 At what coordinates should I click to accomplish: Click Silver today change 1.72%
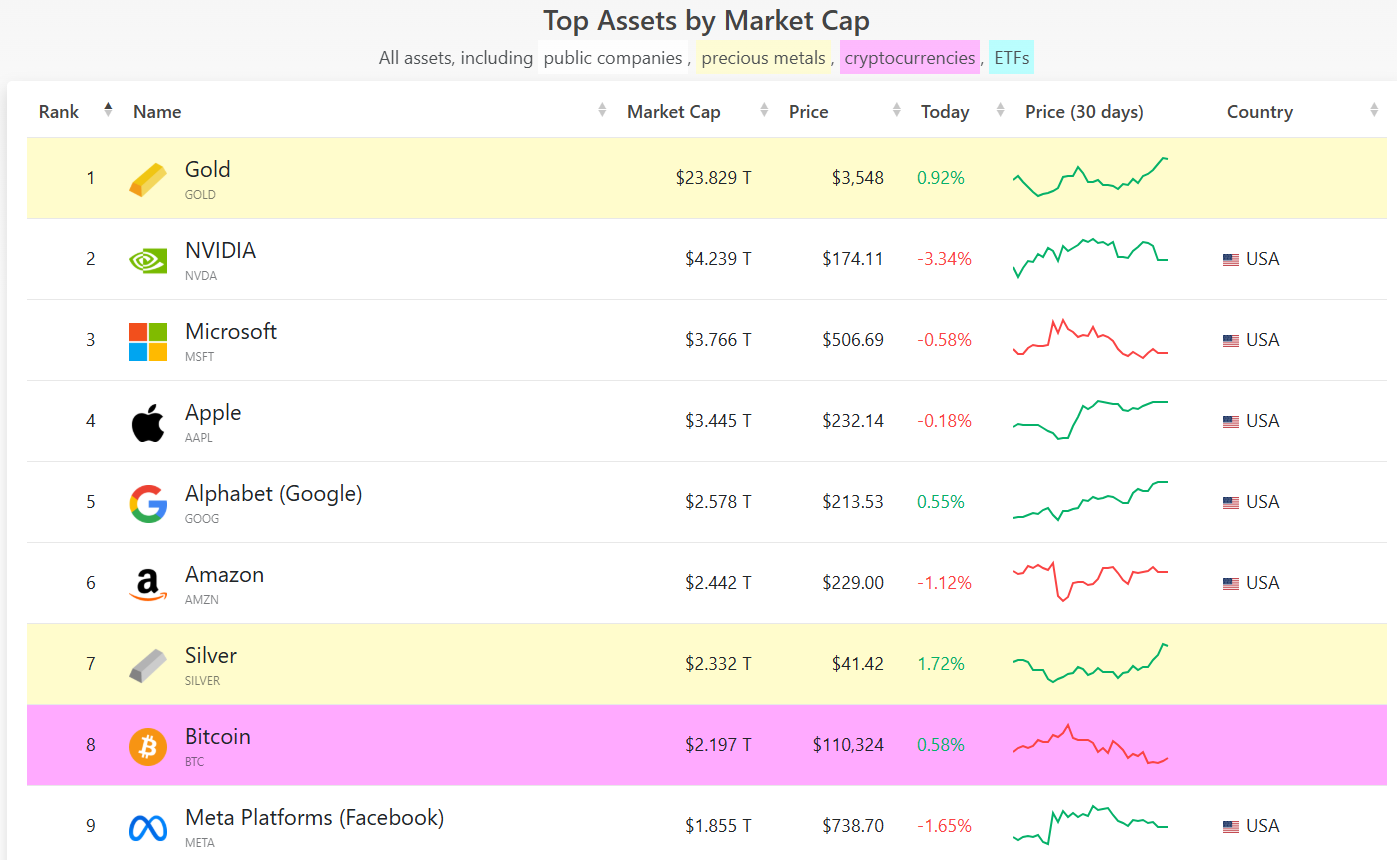941,664
